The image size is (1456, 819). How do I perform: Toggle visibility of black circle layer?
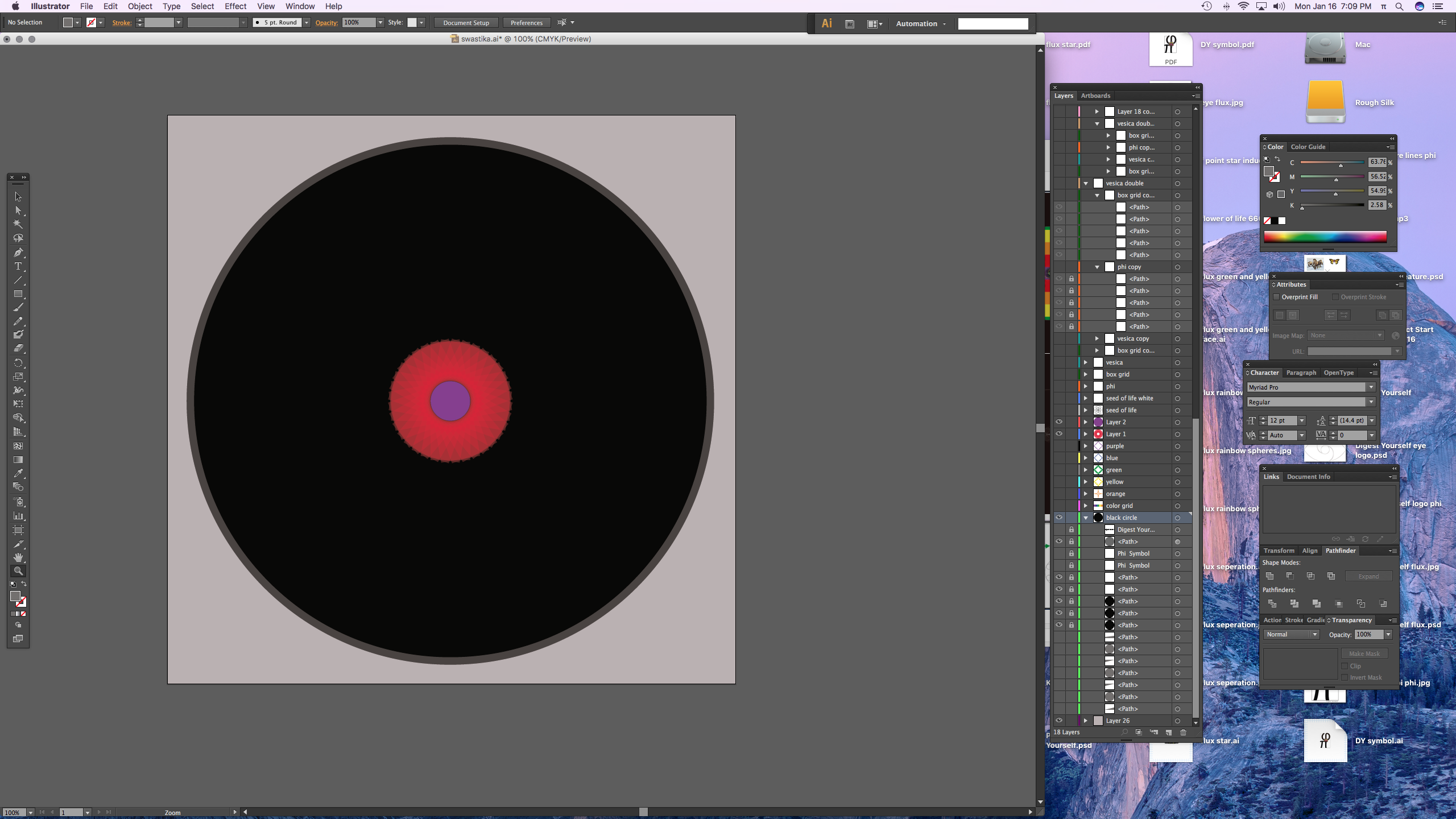[1059, 518]
